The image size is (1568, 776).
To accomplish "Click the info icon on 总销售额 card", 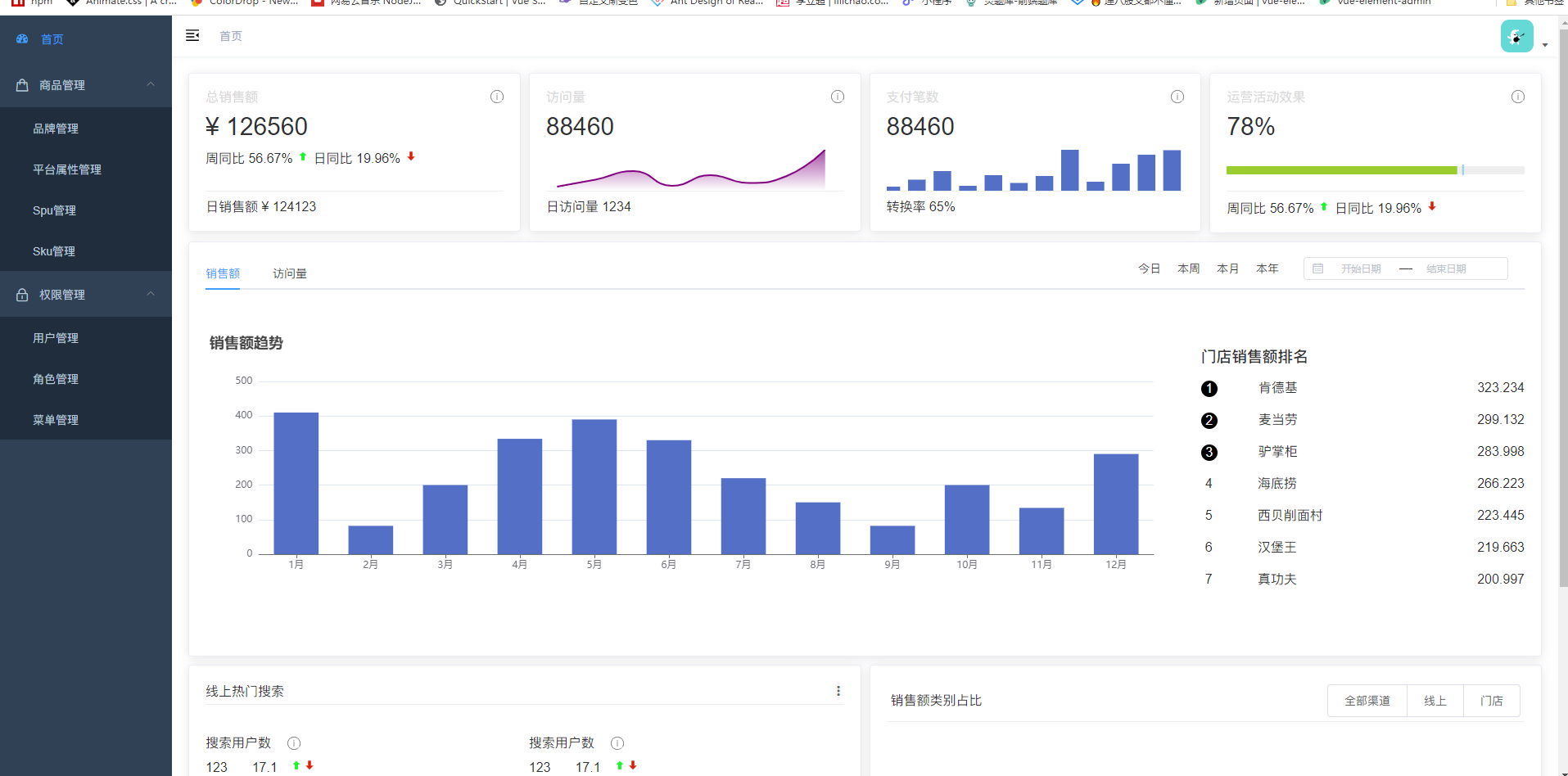I will click(x=497, y=97).
